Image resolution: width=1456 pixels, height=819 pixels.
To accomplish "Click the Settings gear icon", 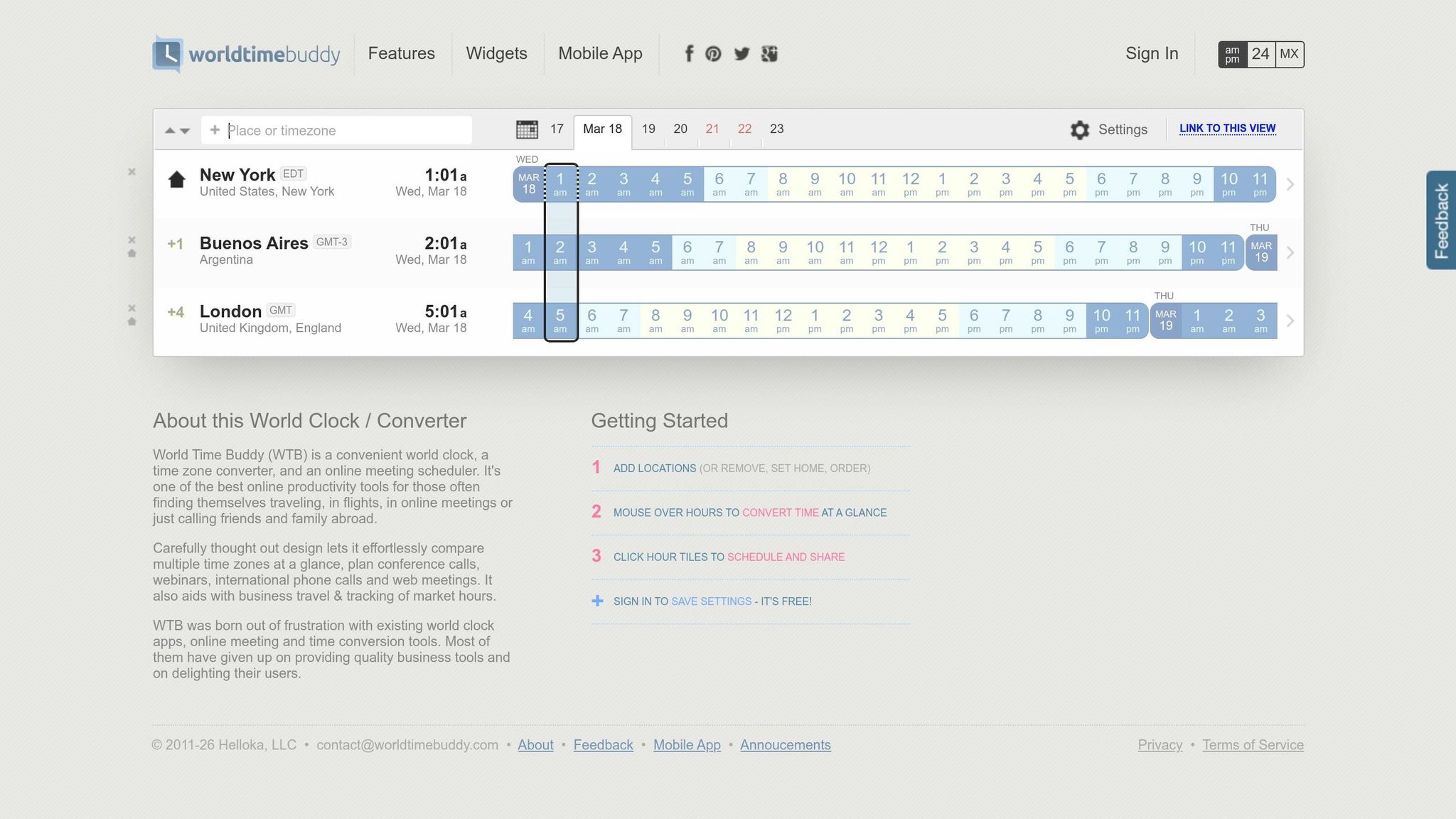I will click(x=1079, y=130).
